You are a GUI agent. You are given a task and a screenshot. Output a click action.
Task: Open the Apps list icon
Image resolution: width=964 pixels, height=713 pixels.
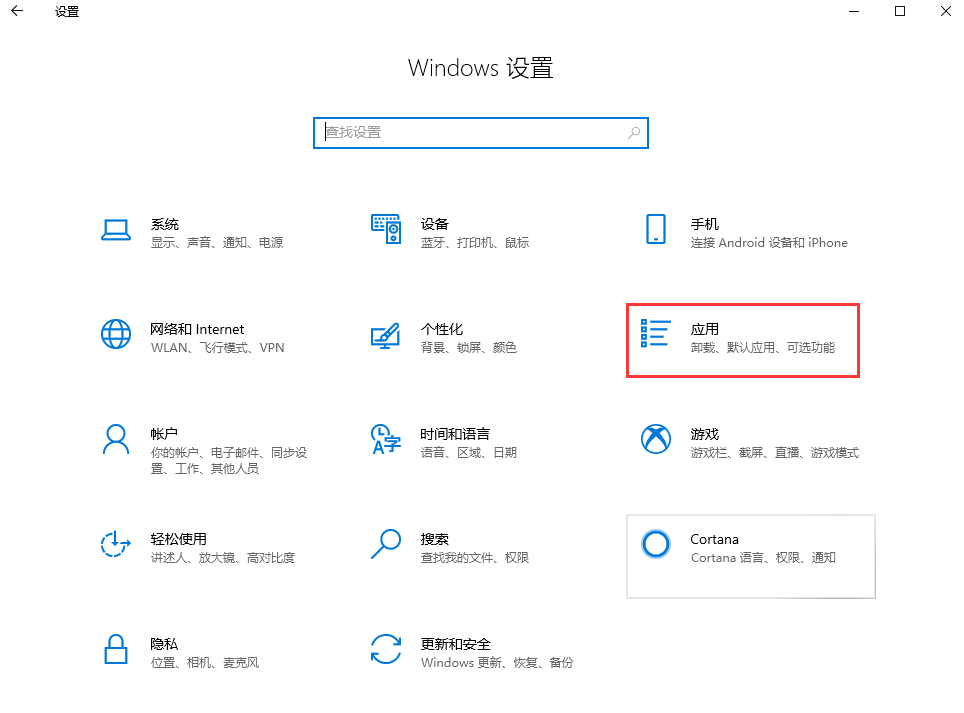point(655,333)
